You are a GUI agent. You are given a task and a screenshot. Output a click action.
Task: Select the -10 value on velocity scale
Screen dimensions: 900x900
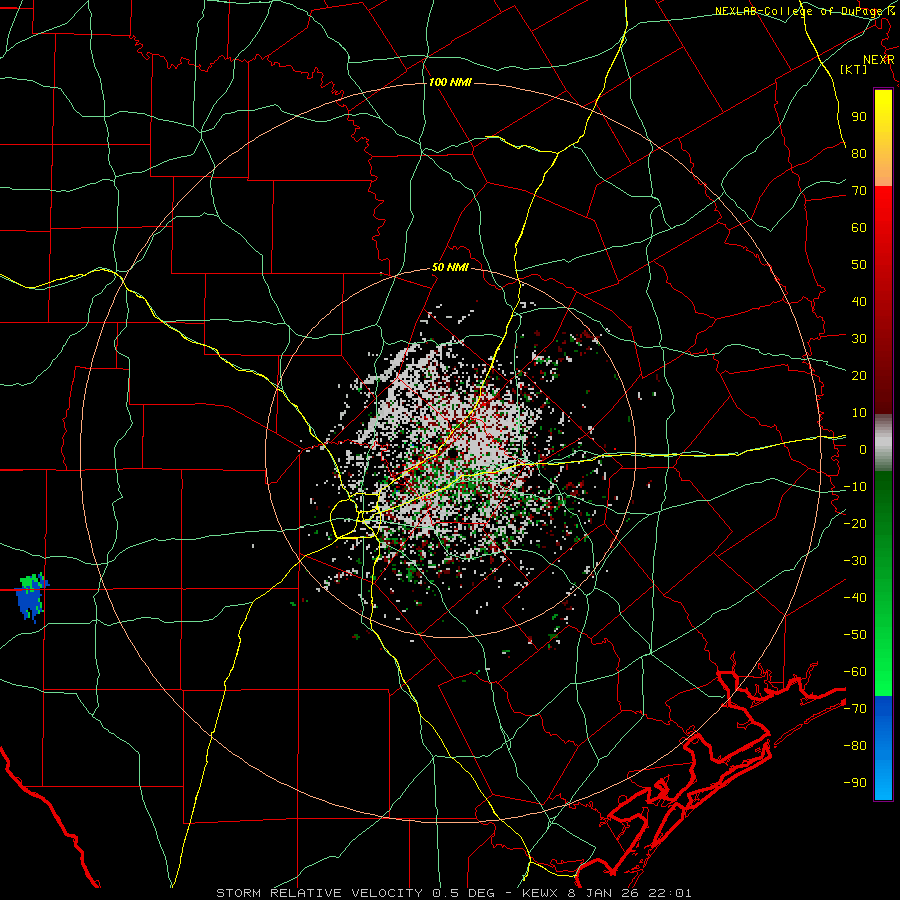[855, 487]
